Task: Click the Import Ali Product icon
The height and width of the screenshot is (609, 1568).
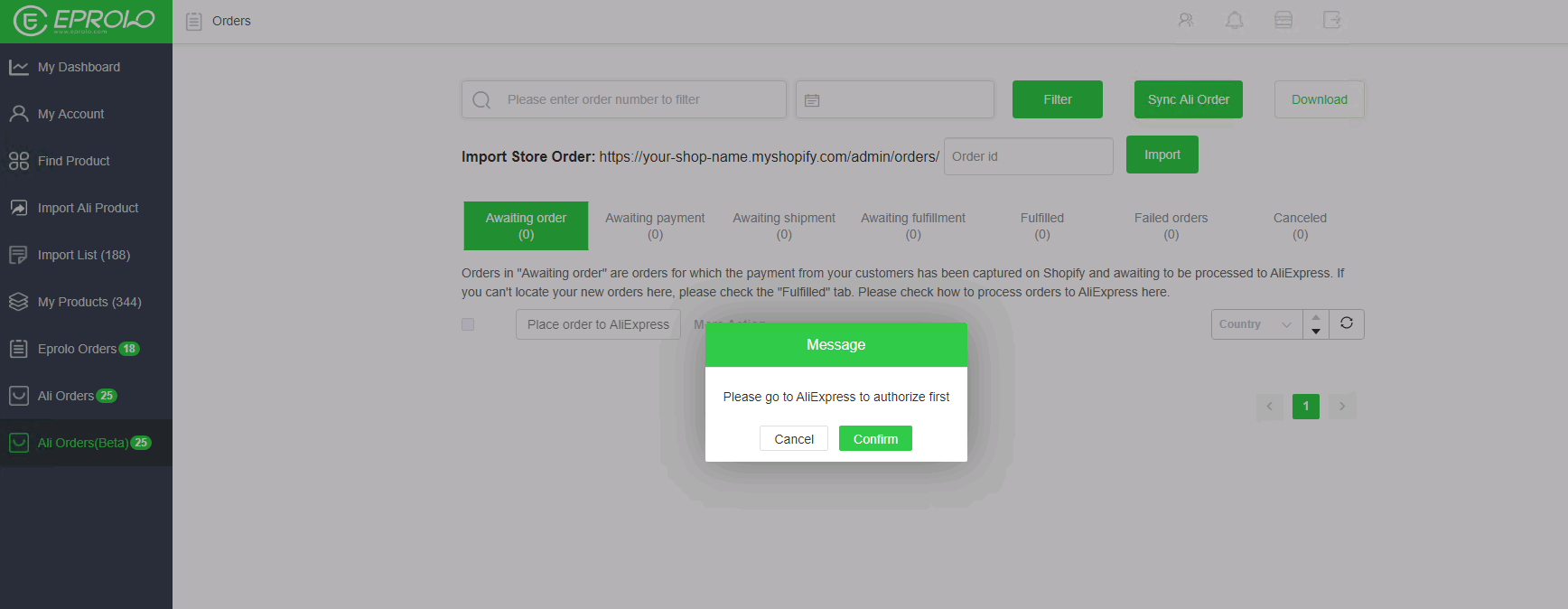Action: [x=19, y=208]
